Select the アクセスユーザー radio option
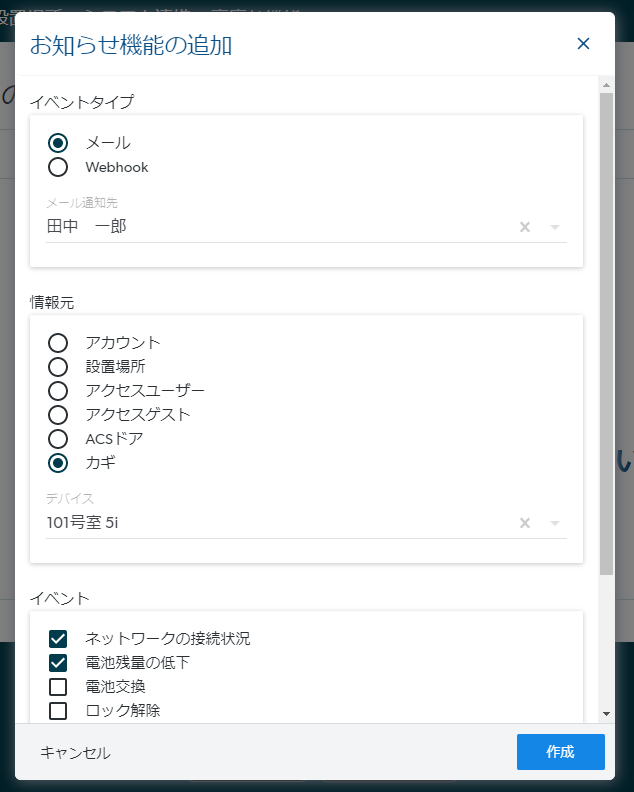634x792 pixels. click(58, 390)
